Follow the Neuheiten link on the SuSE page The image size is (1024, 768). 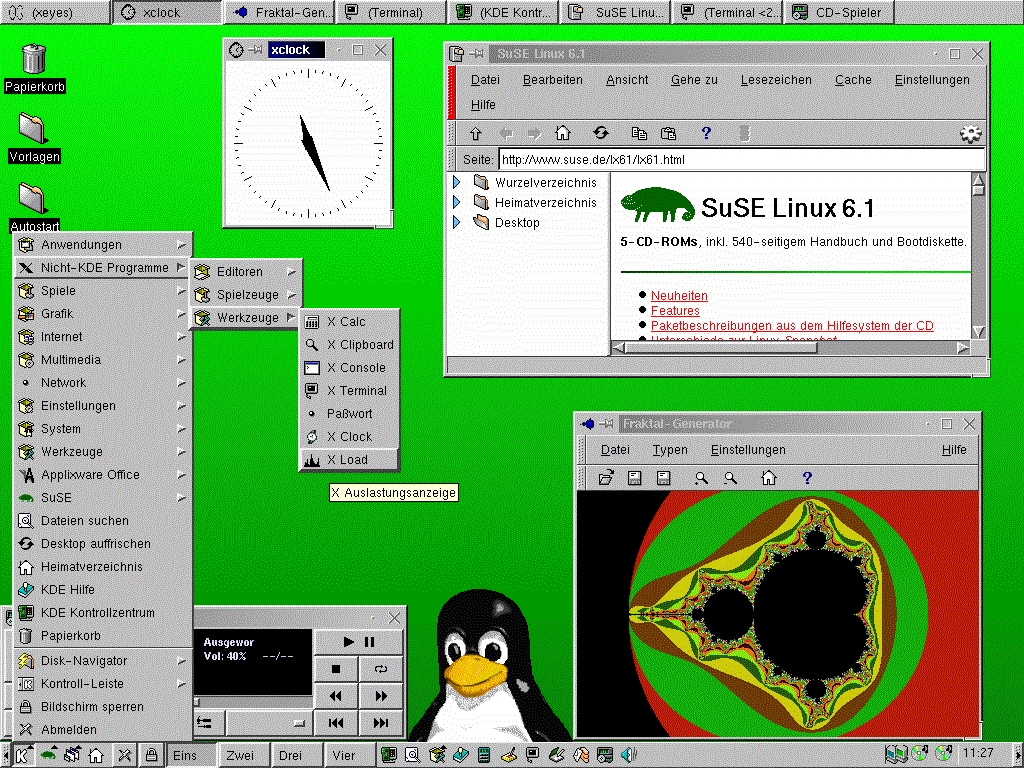click(x=682, y=295)
